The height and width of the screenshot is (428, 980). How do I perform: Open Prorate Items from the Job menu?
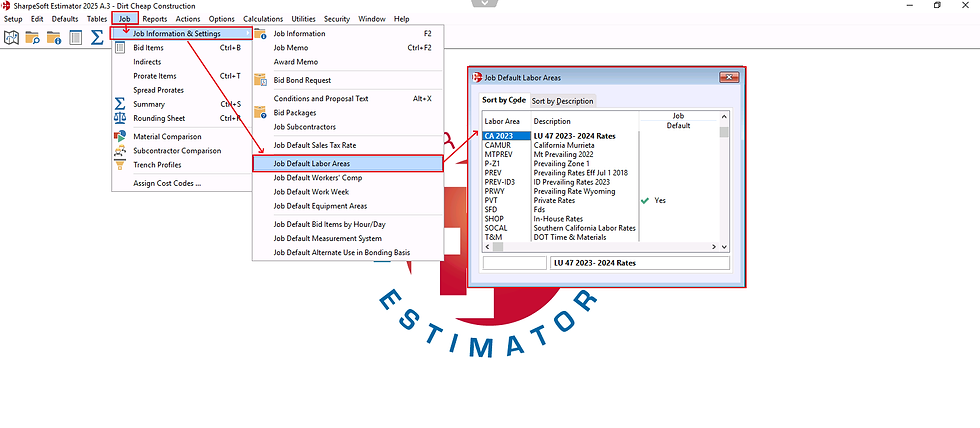point(181,76)
